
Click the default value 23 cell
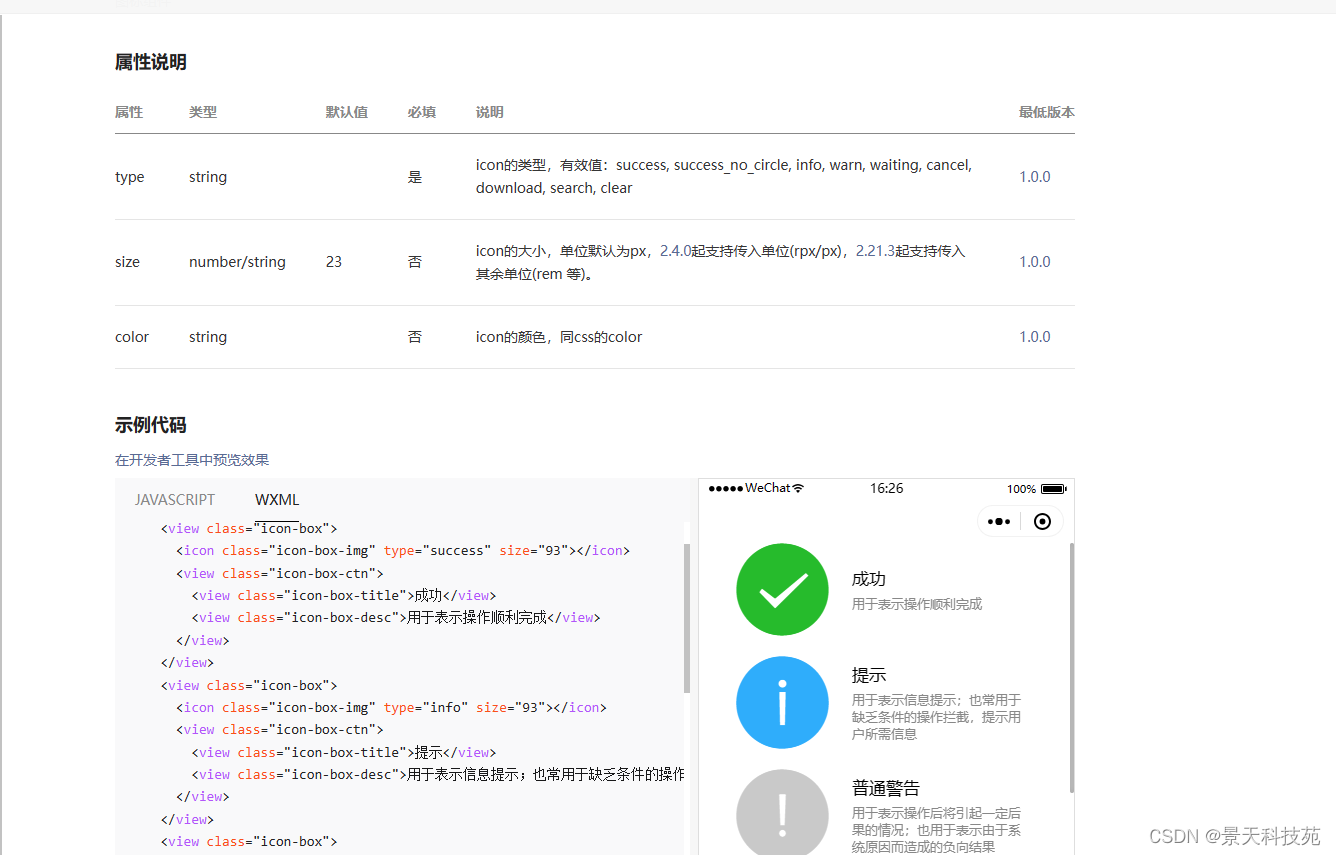click(334, 262)
